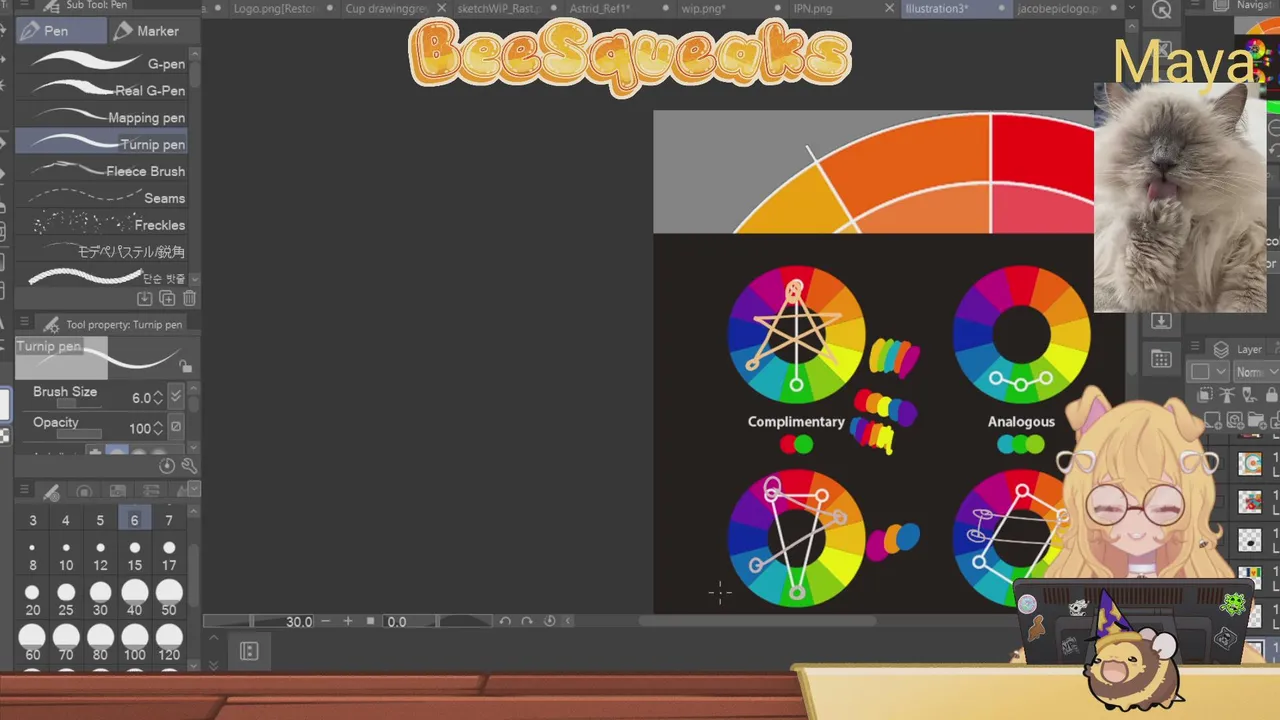Screen dimensions: 1280x720
Task: Click the Navigator panel magnifier icon
Action: pos(1161,10)
